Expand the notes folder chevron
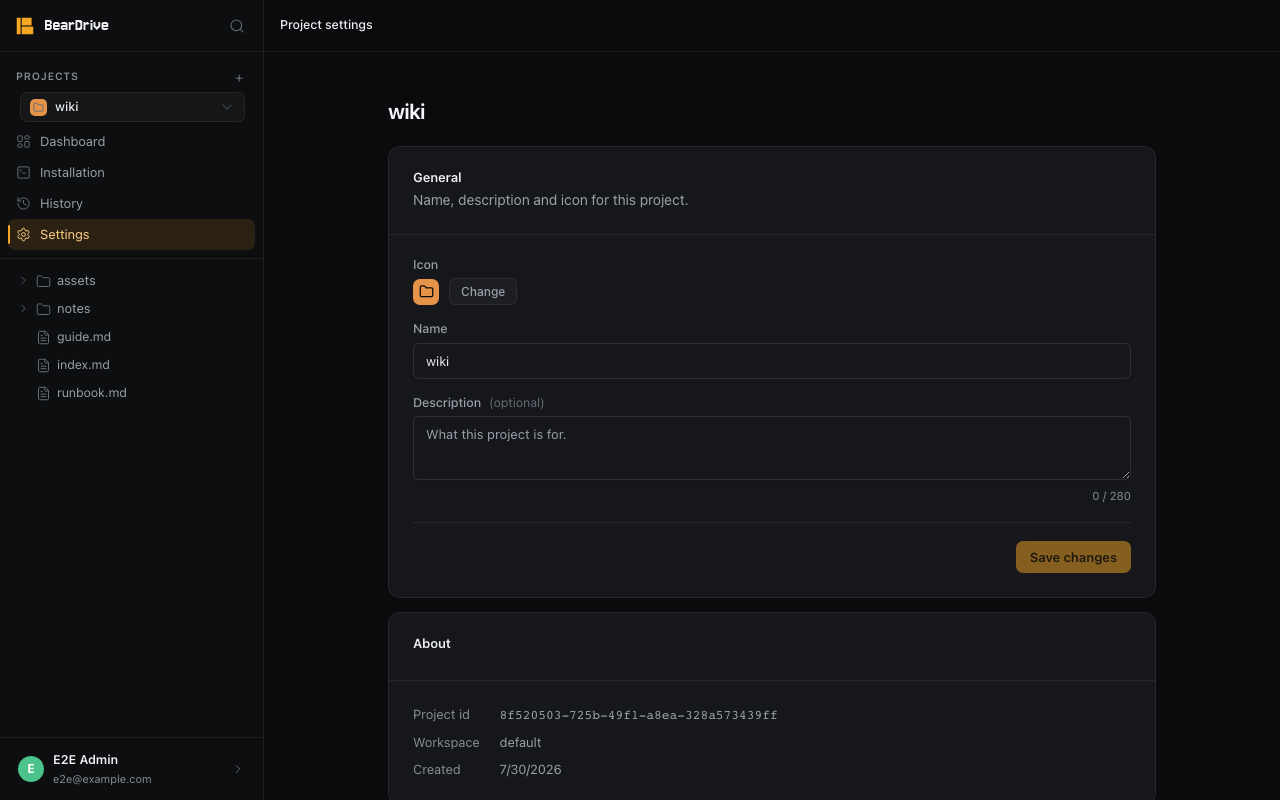 [x=23, y=309]
